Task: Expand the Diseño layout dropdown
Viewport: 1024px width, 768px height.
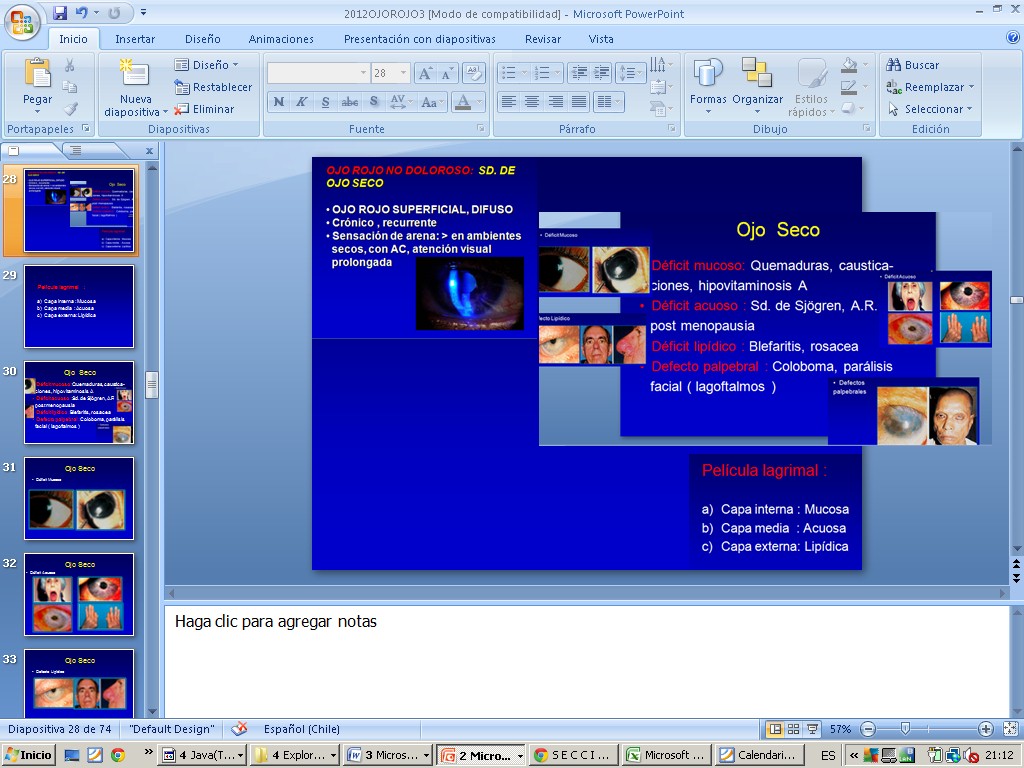Action: (235, 65)
